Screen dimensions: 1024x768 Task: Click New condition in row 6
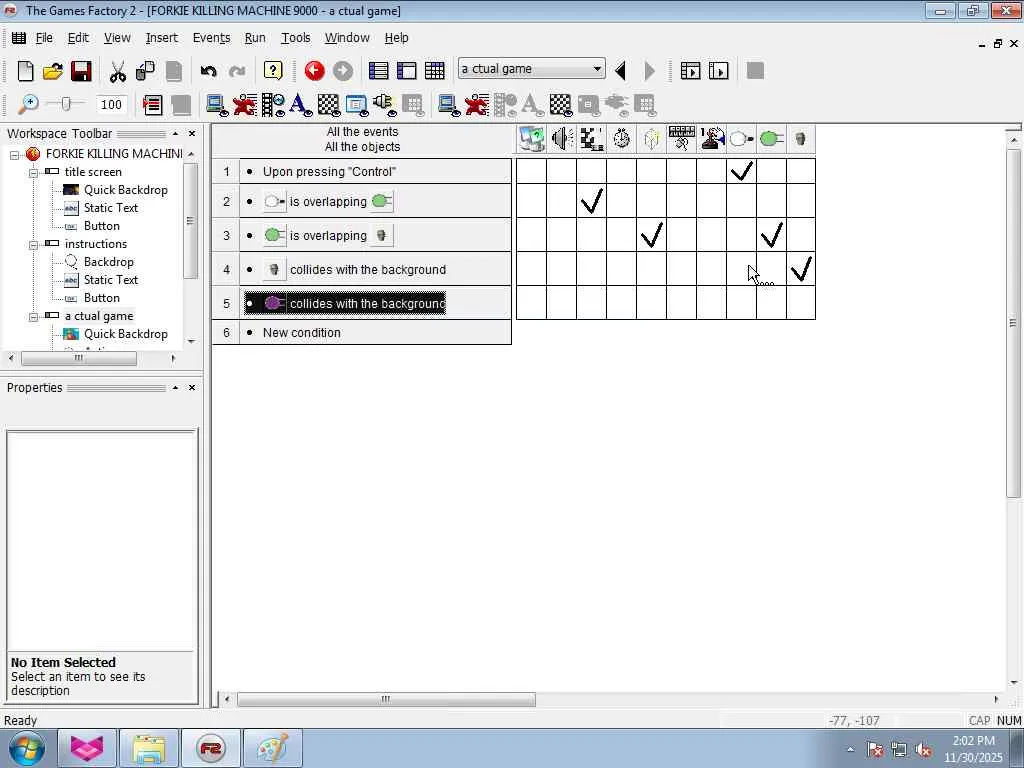click(x=302, y=332)
